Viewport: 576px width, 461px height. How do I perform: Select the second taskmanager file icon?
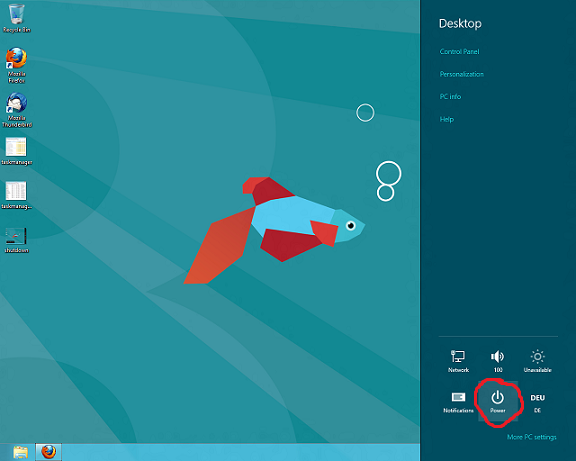pos(17,195)
